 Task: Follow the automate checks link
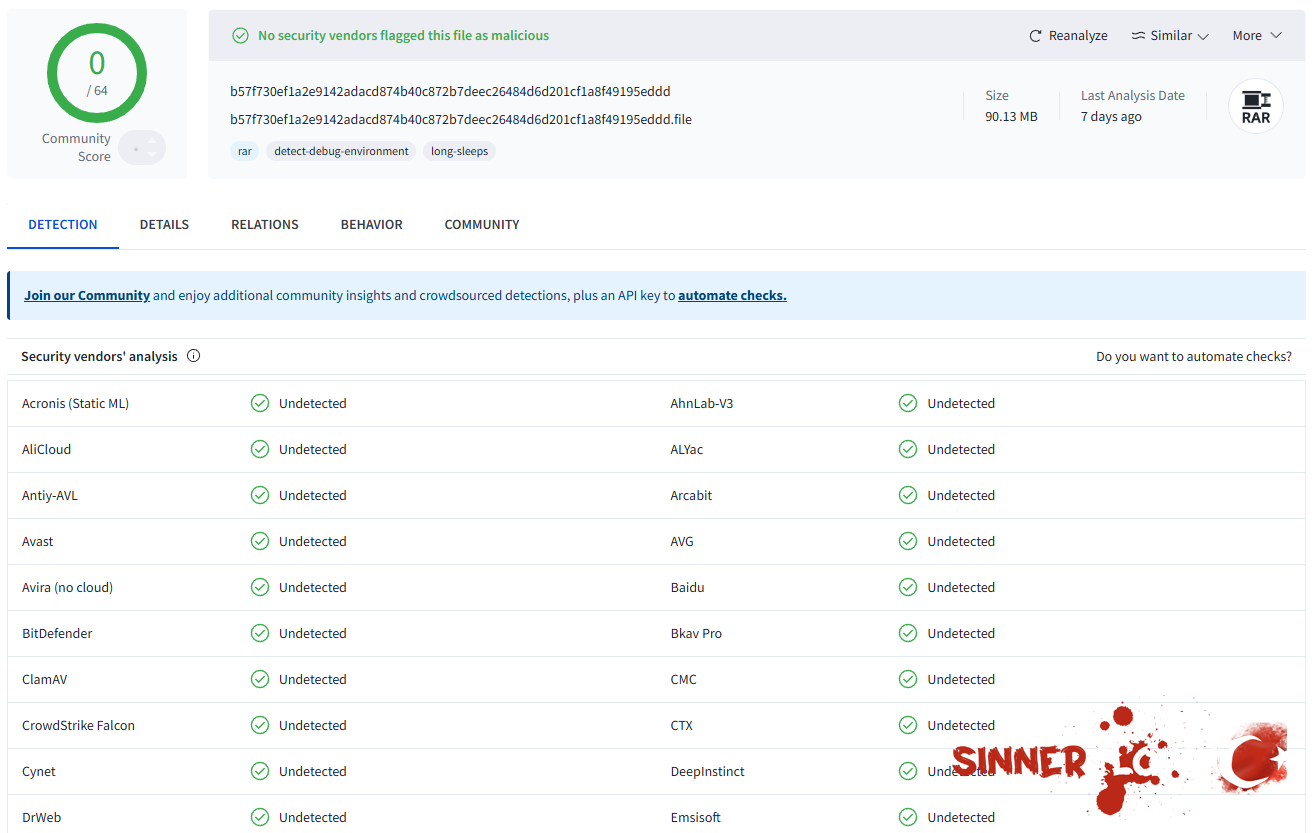732,296
